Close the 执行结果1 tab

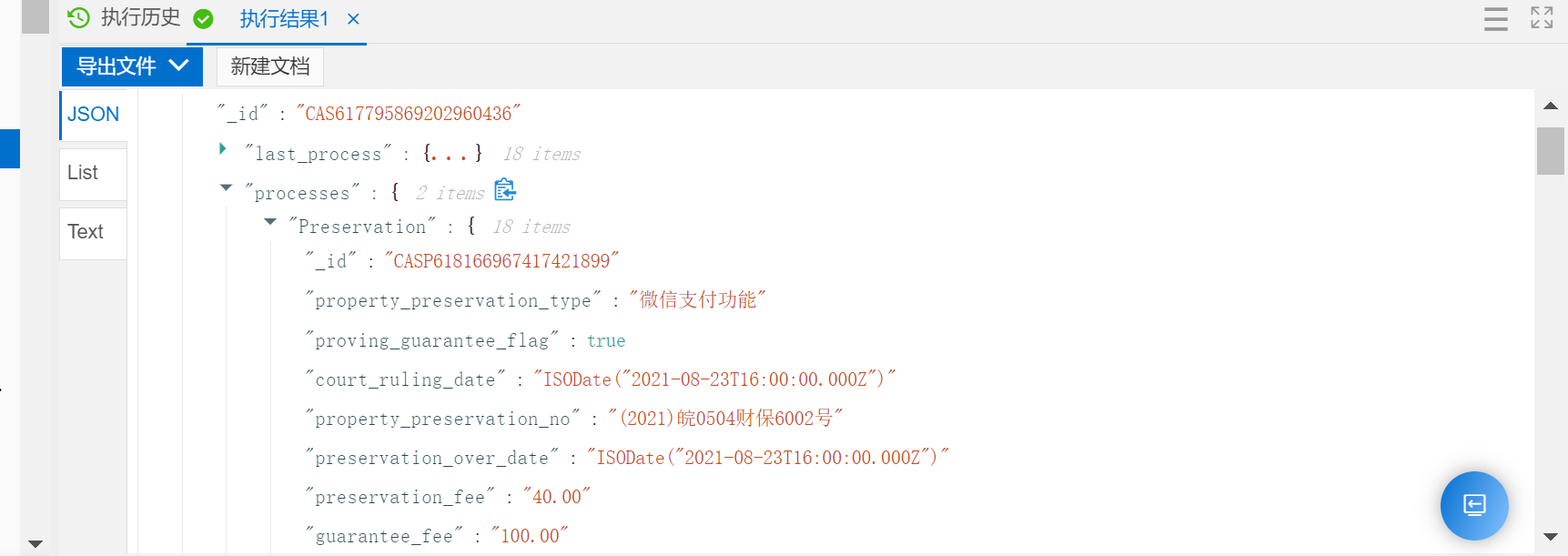click(354, 19)
